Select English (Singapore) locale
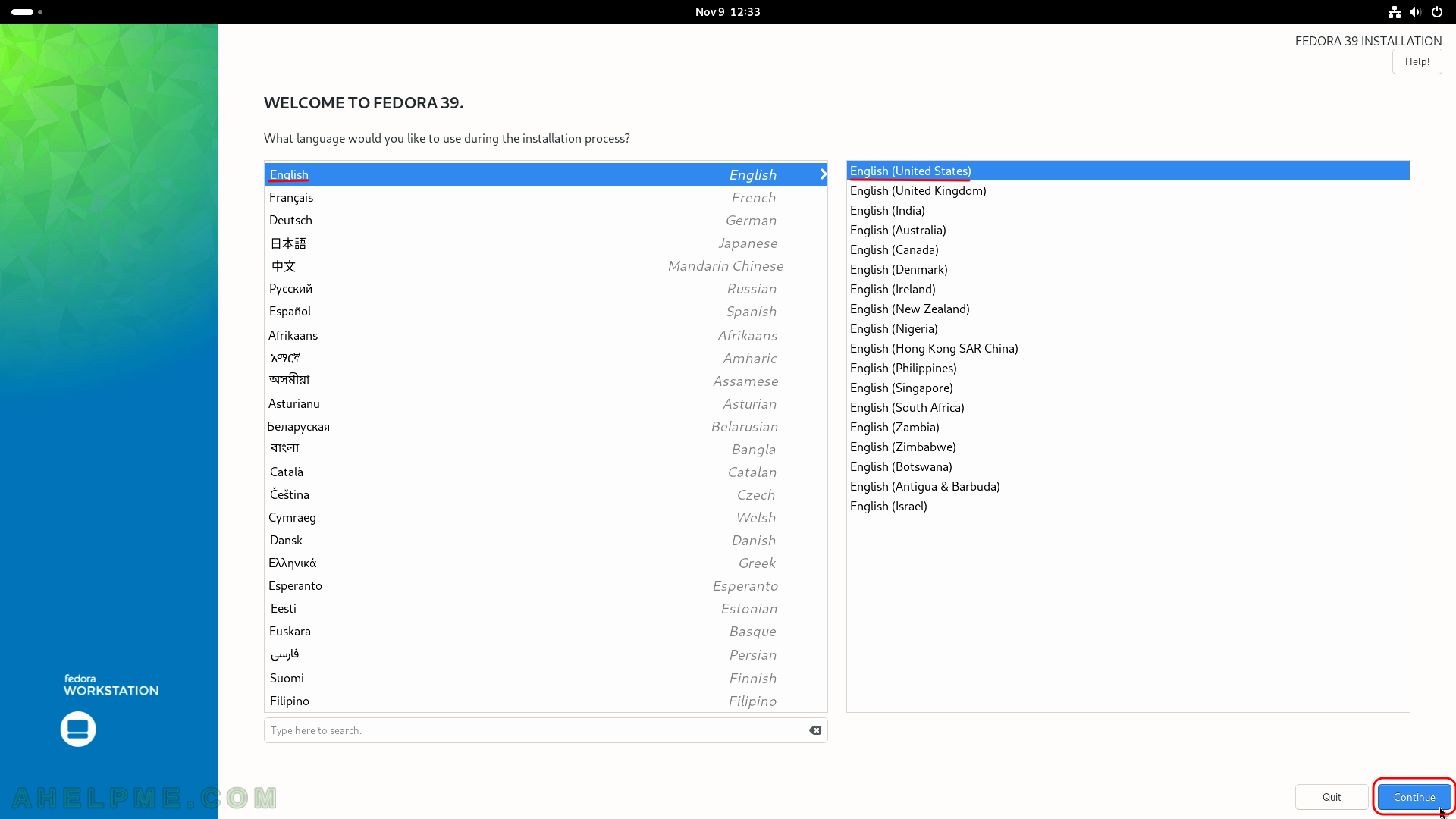 click(x=1128, y=388)
